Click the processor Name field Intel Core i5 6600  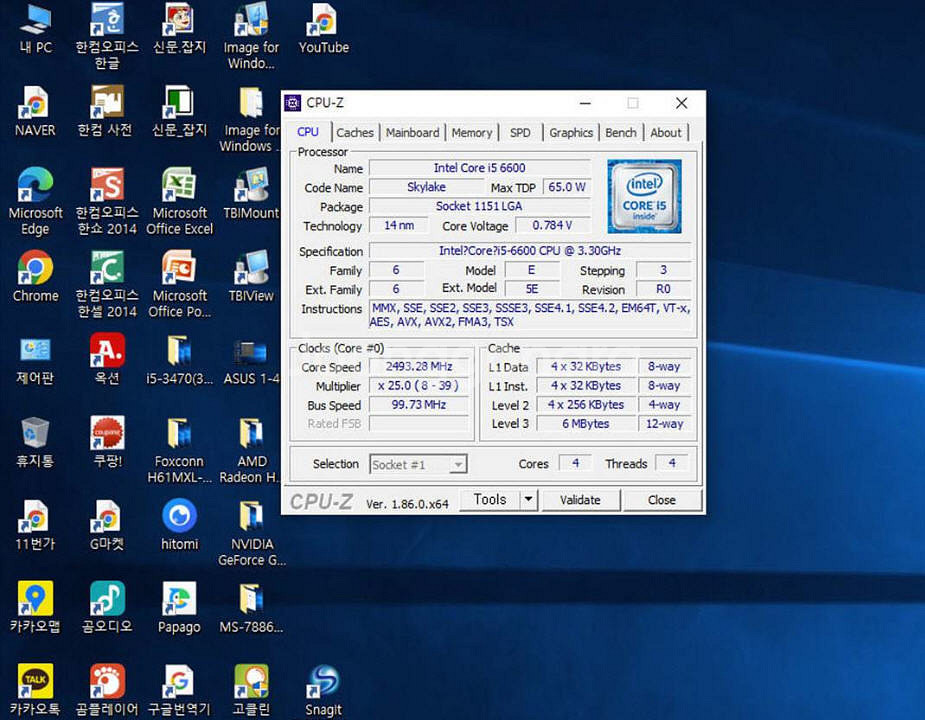point(479,168)
